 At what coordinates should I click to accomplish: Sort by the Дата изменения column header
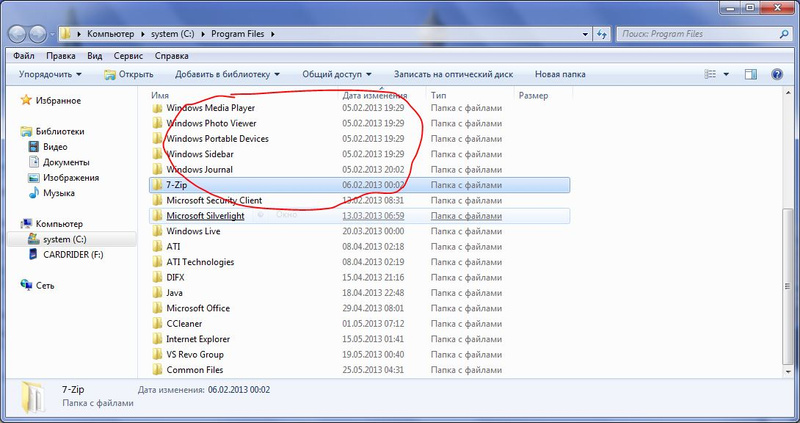coord(375,95)
